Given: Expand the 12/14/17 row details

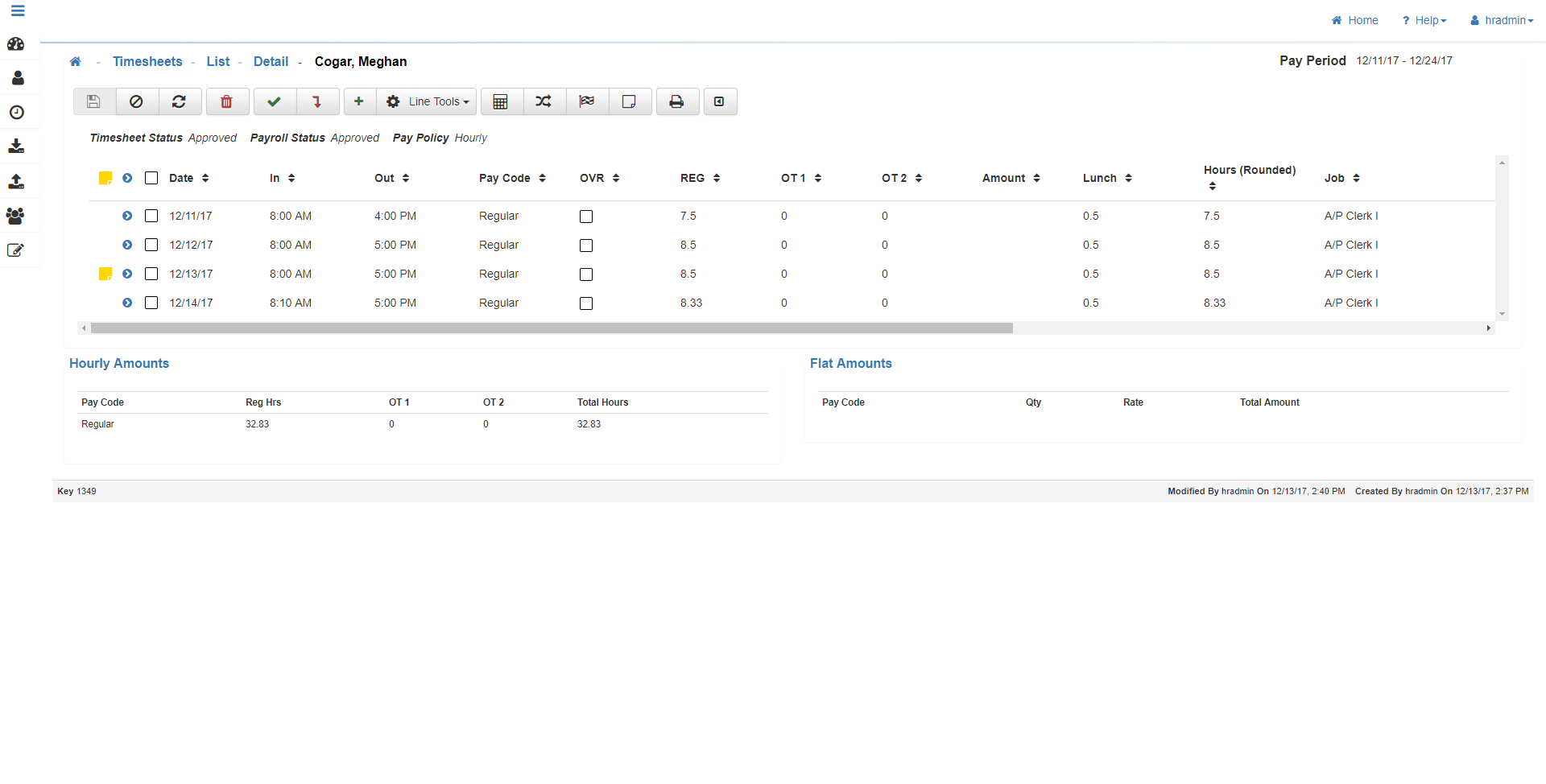Looking at the screenshot, I should (x=127, y=303).
